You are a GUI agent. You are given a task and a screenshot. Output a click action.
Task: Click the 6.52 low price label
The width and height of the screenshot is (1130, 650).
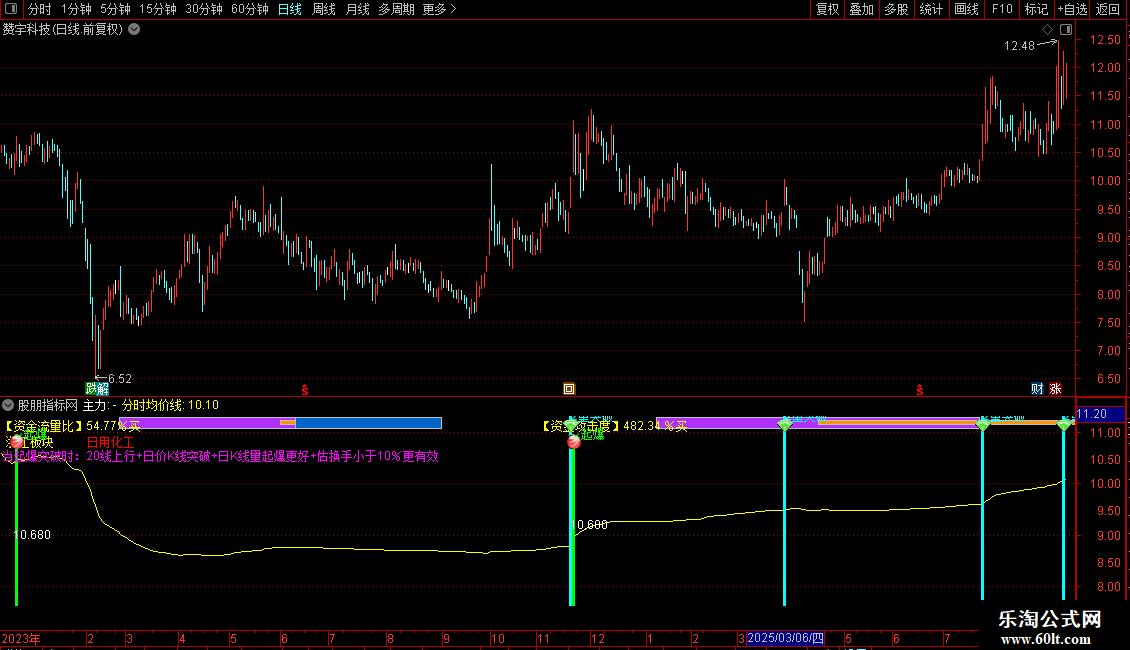click(120, 378)
